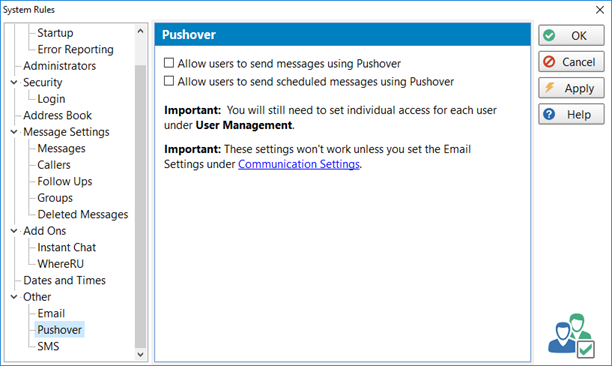This screenshot has width=612, height=366.
Task: Select Dates and Times
Action: click(x=64, y=280)
